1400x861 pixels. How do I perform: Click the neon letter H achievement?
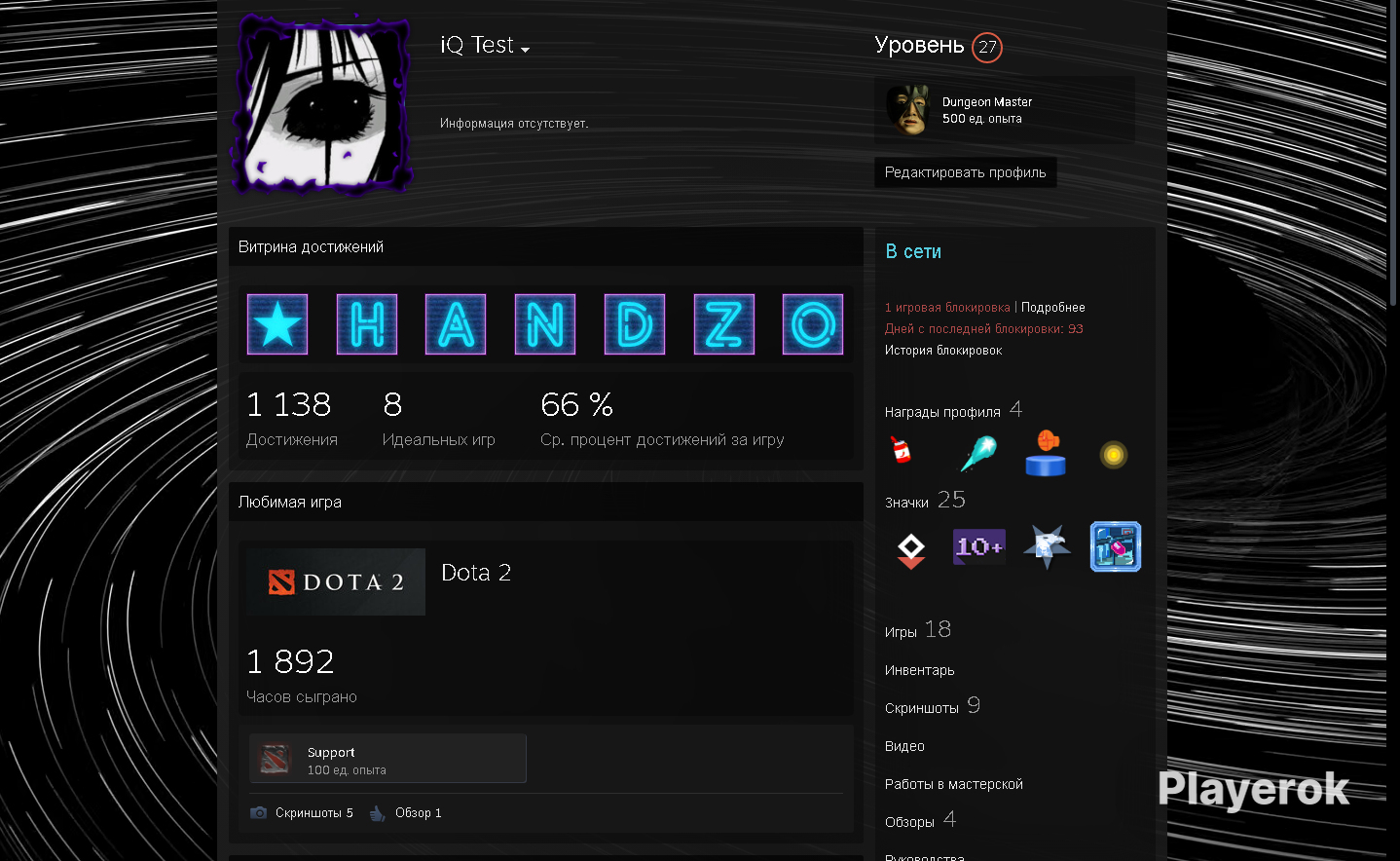coord(367,324)
